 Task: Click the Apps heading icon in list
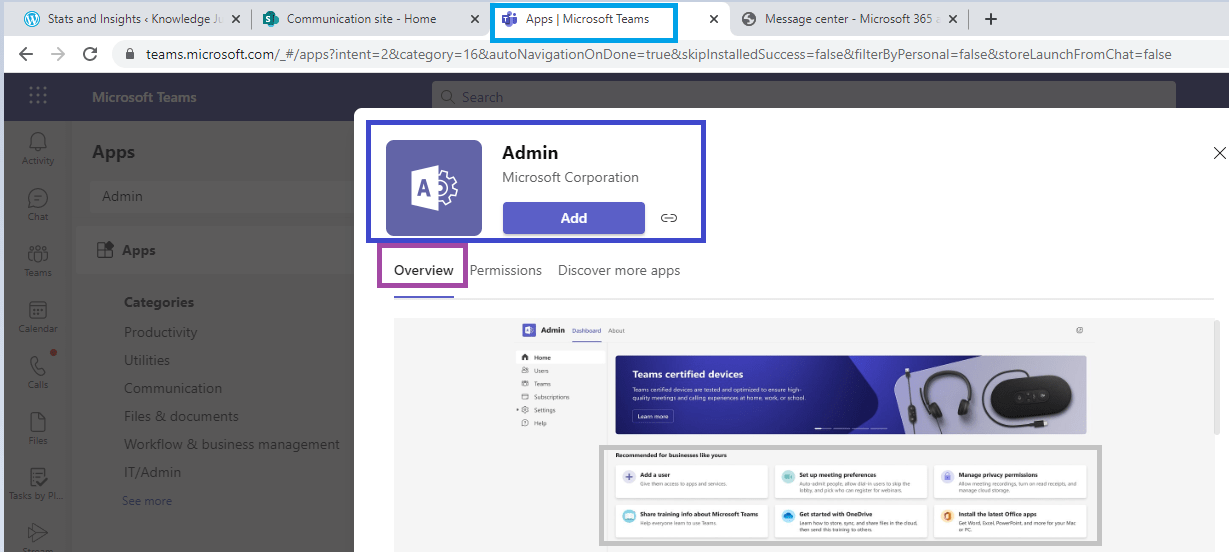[105, 250]
